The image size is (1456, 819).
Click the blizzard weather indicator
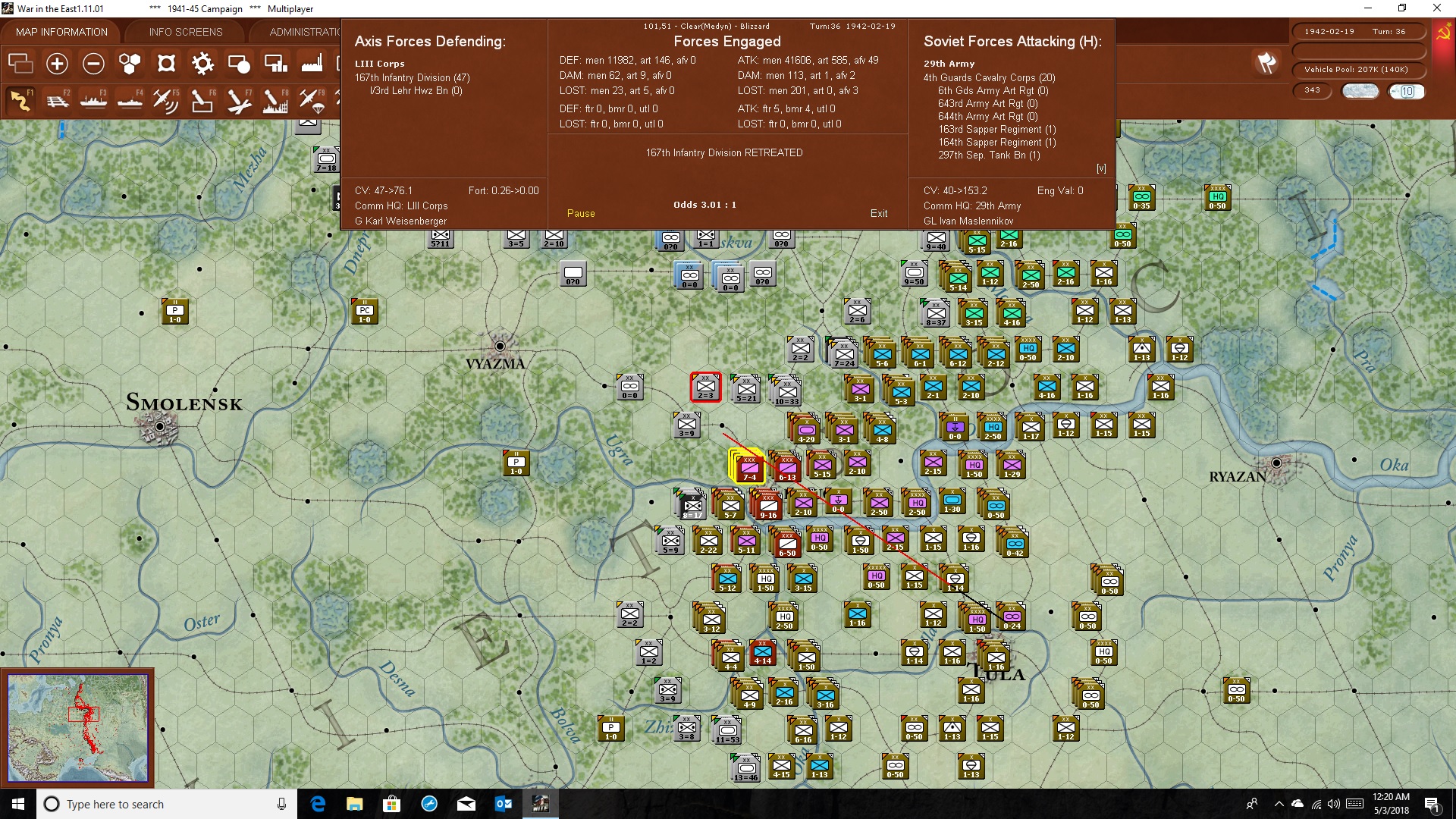tap(1360, 91)
